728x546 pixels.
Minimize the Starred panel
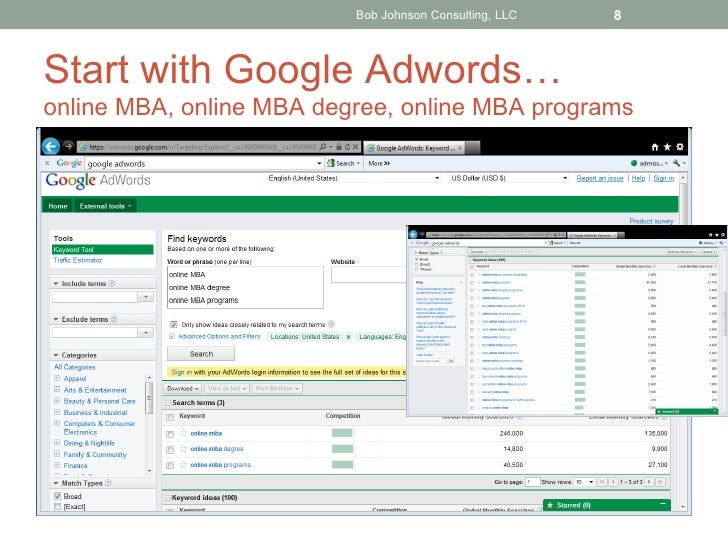(663, 504)
